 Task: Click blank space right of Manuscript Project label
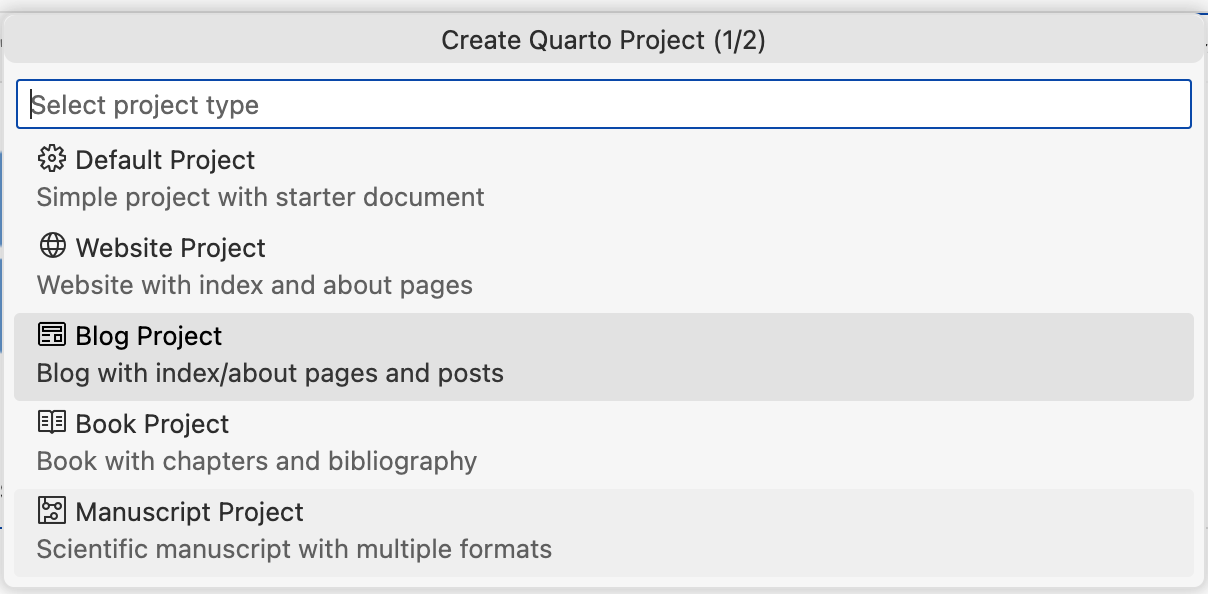(750, 512)
